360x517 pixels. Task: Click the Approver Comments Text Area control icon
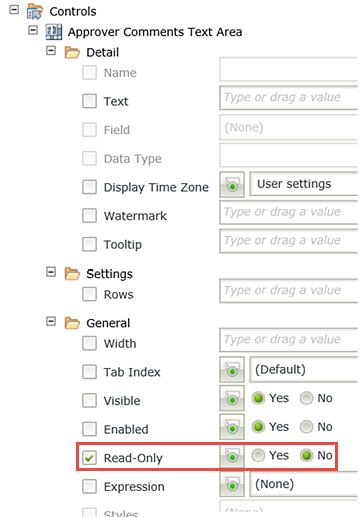(54, 32)
